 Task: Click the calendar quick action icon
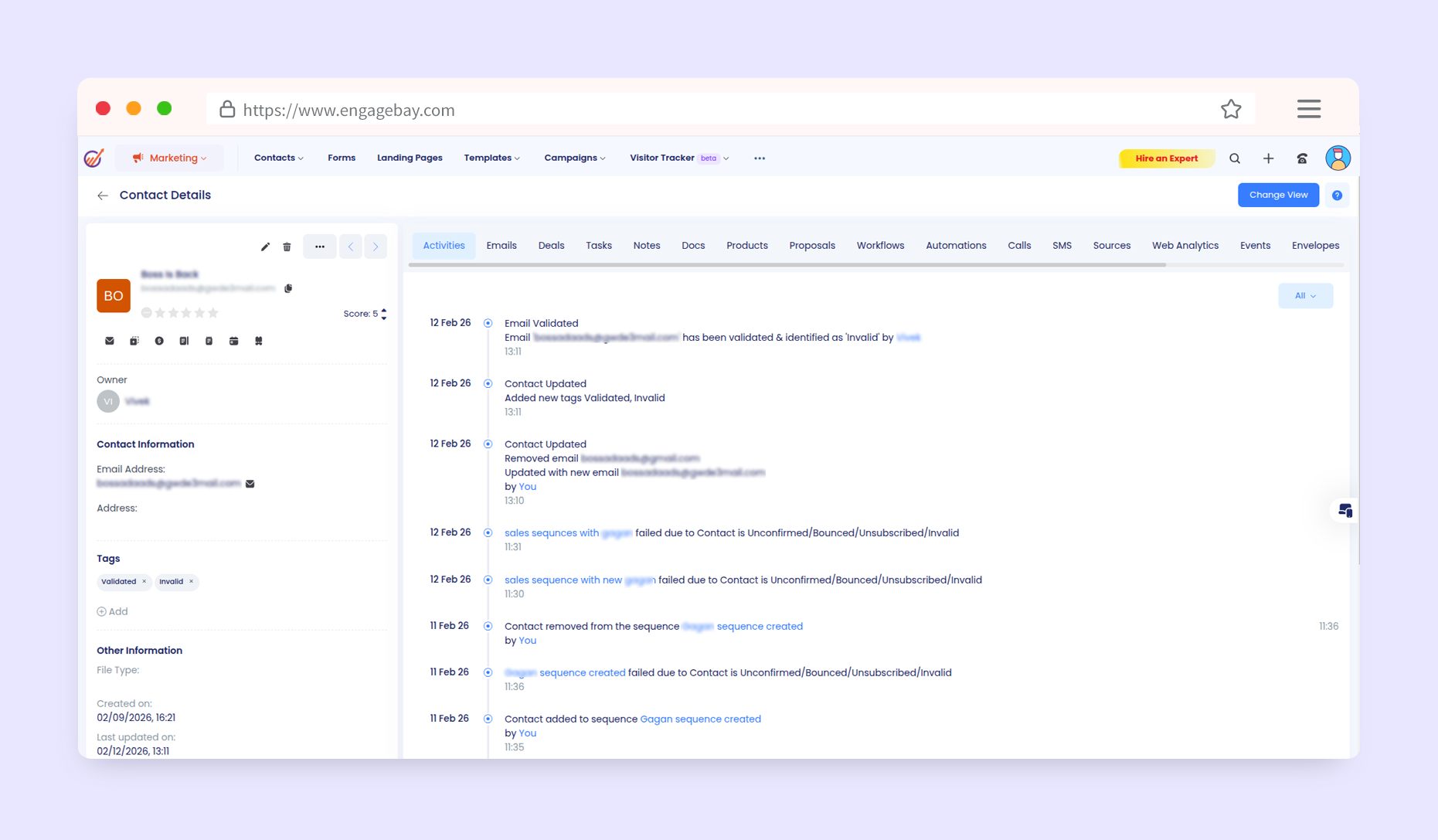click(x=233, y=341)
